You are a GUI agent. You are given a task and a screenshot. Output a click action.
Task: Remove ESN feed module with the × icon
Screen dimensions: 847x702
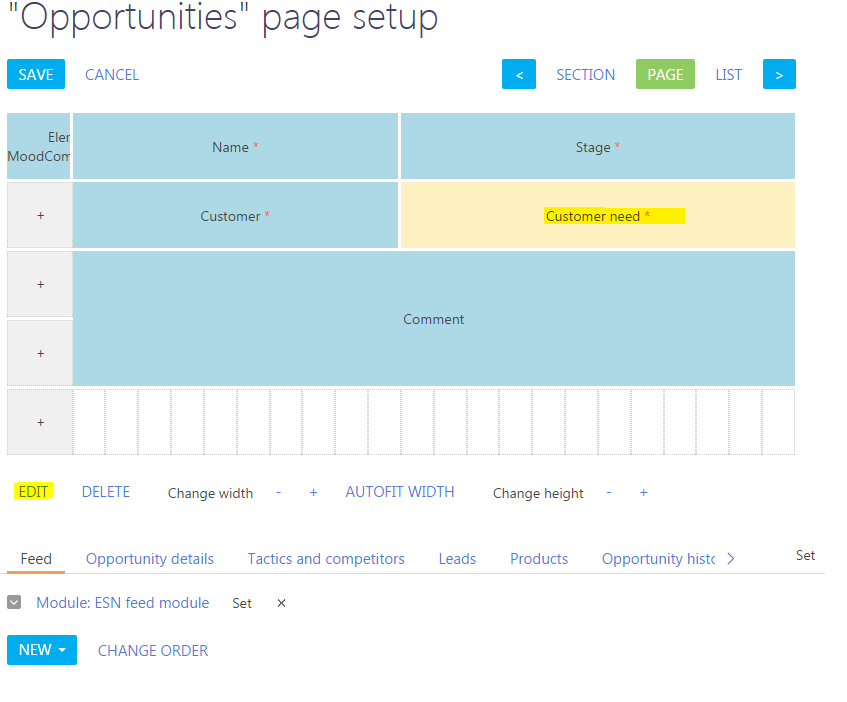280,603
